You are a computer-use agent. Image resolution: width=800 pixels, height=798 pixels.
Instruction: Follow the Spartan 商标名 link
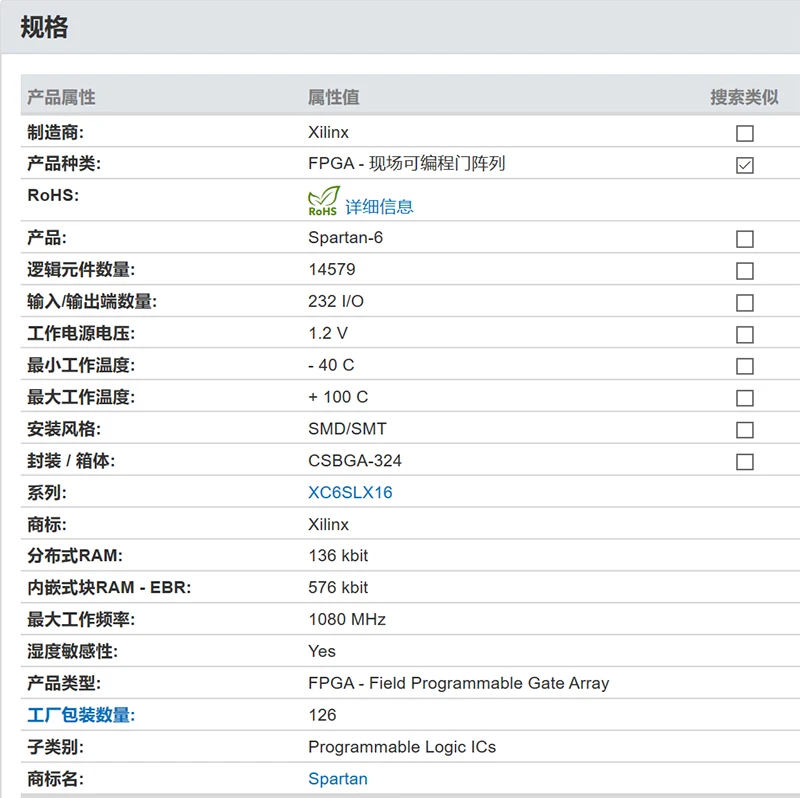[338, 779]
